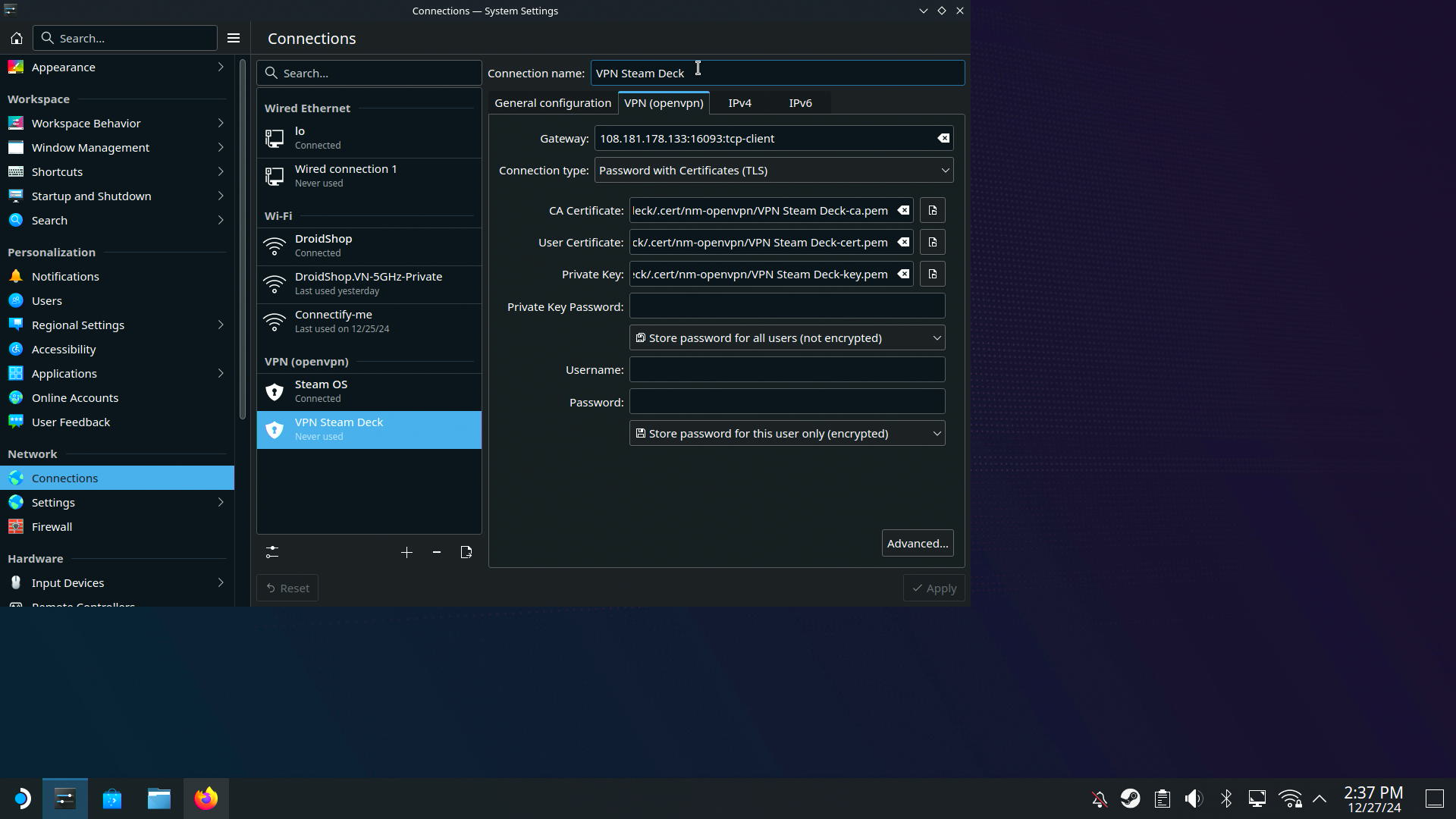
Task: Click the Reset button
Action: click(287, 588)
